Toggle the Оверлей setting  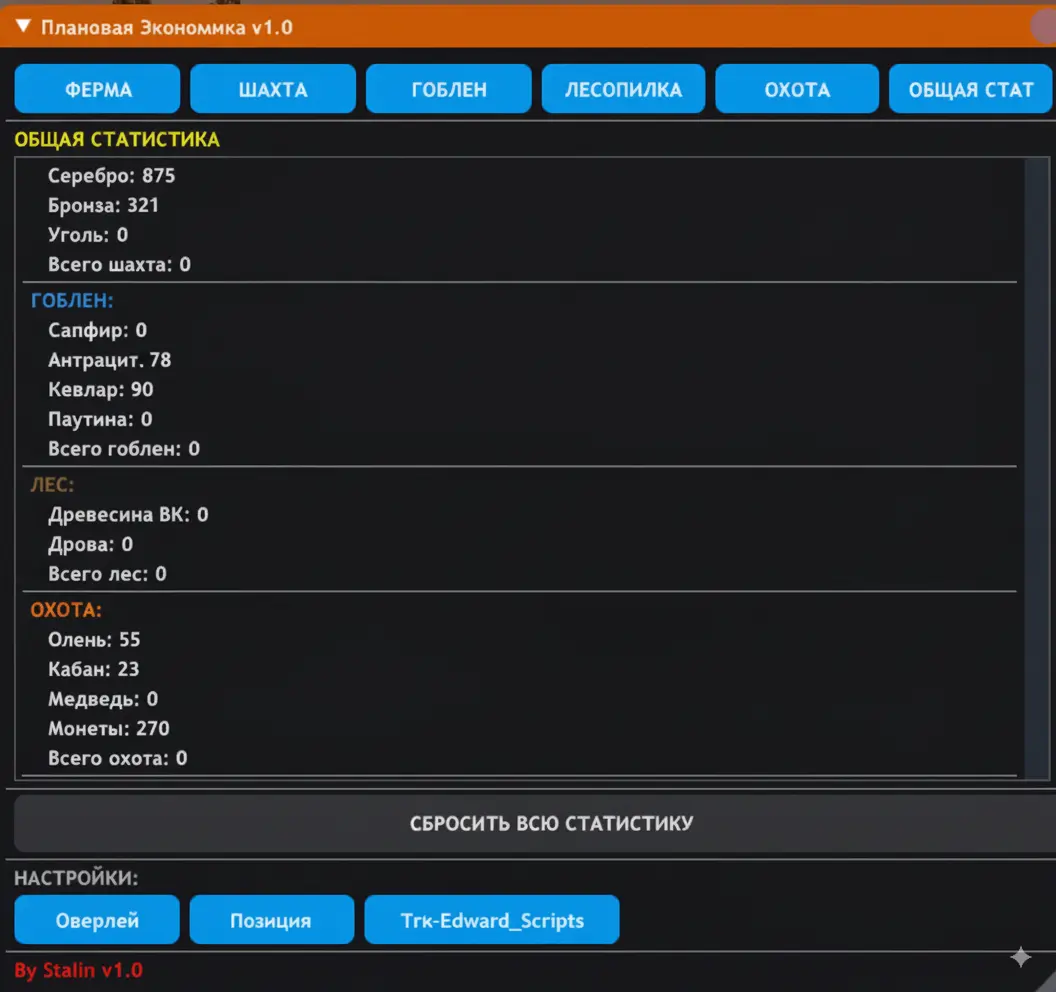(x=97, y=920)
